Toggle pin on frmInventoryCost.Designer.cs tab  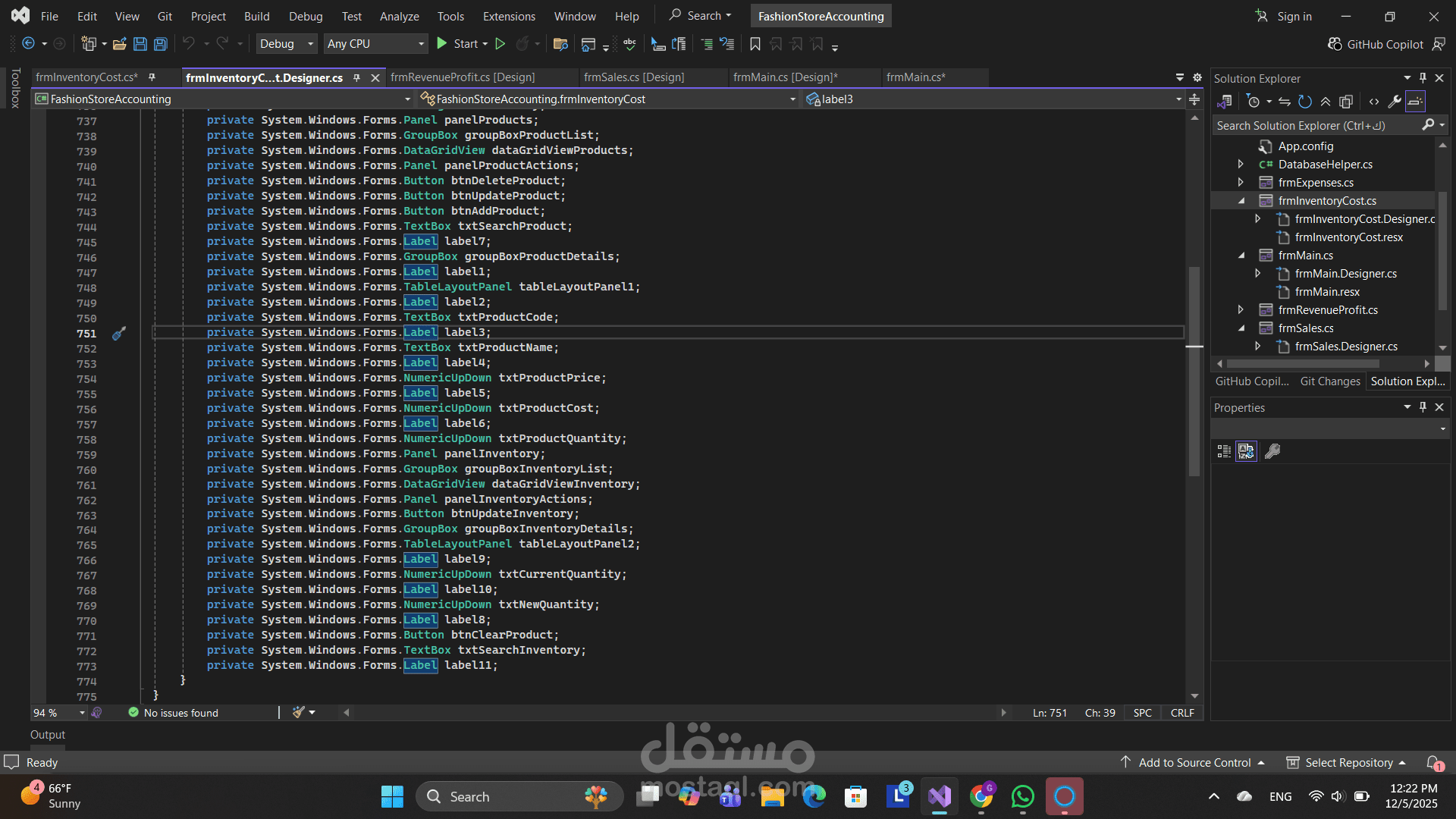pyautogui.click(x=356, y=77)
